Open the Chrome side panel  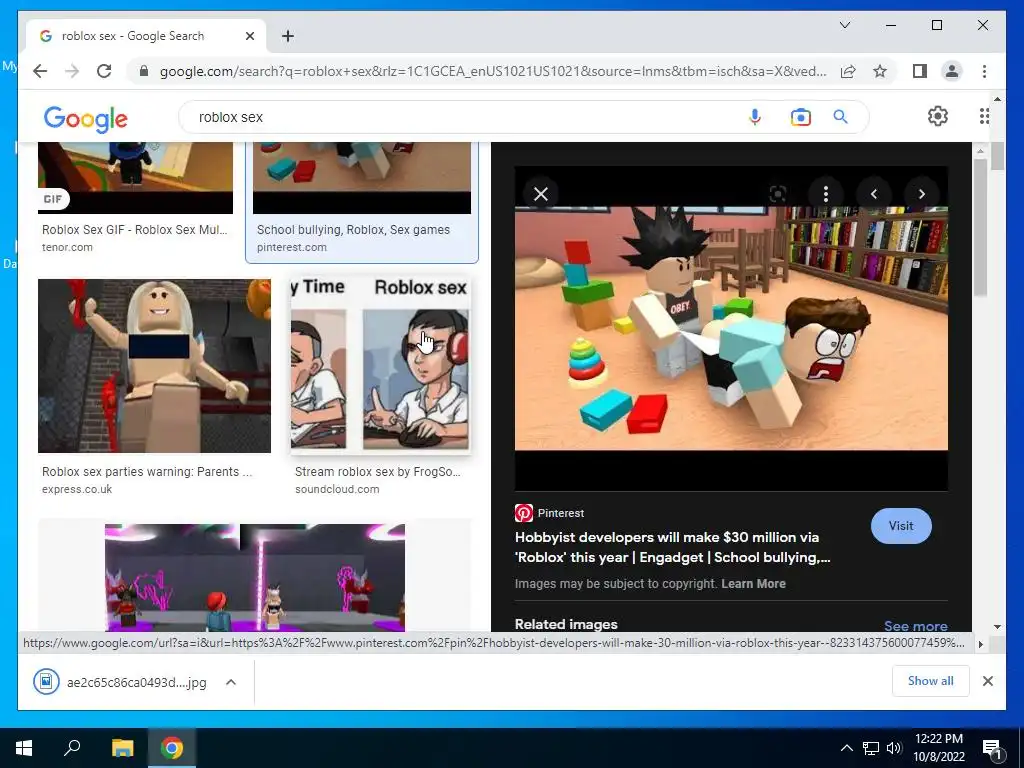click(920, 71)
